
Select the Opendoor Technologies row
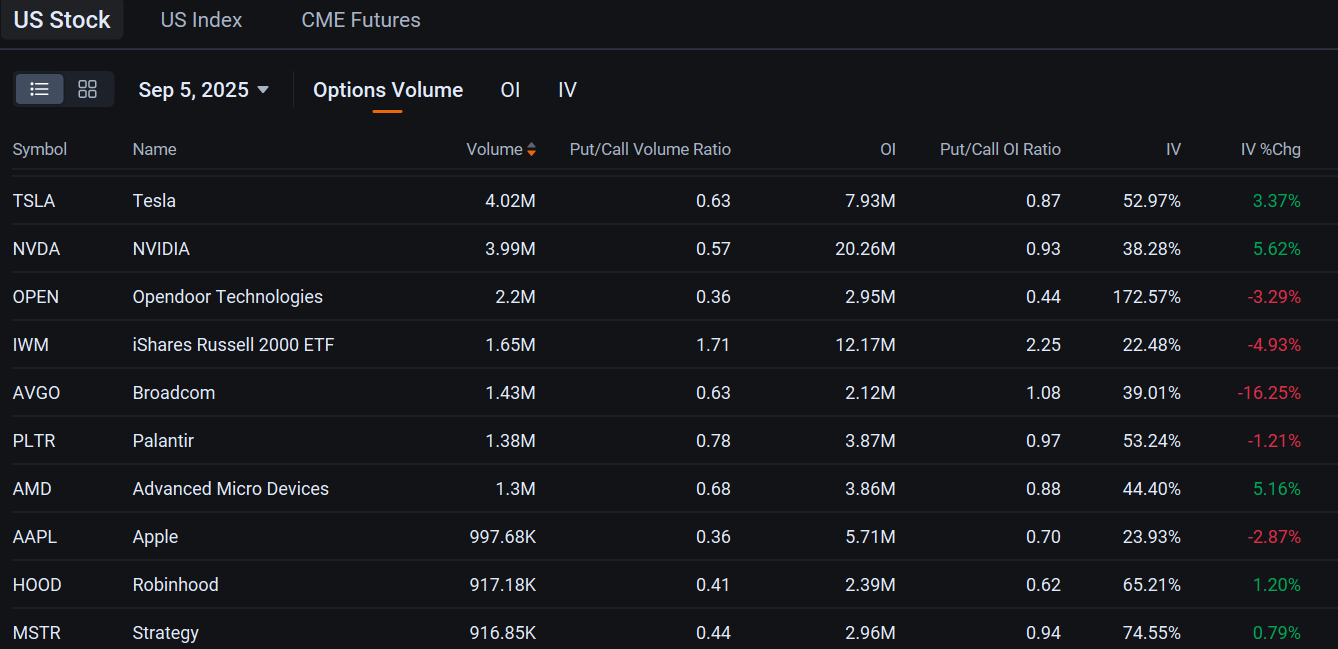(226, 296)
